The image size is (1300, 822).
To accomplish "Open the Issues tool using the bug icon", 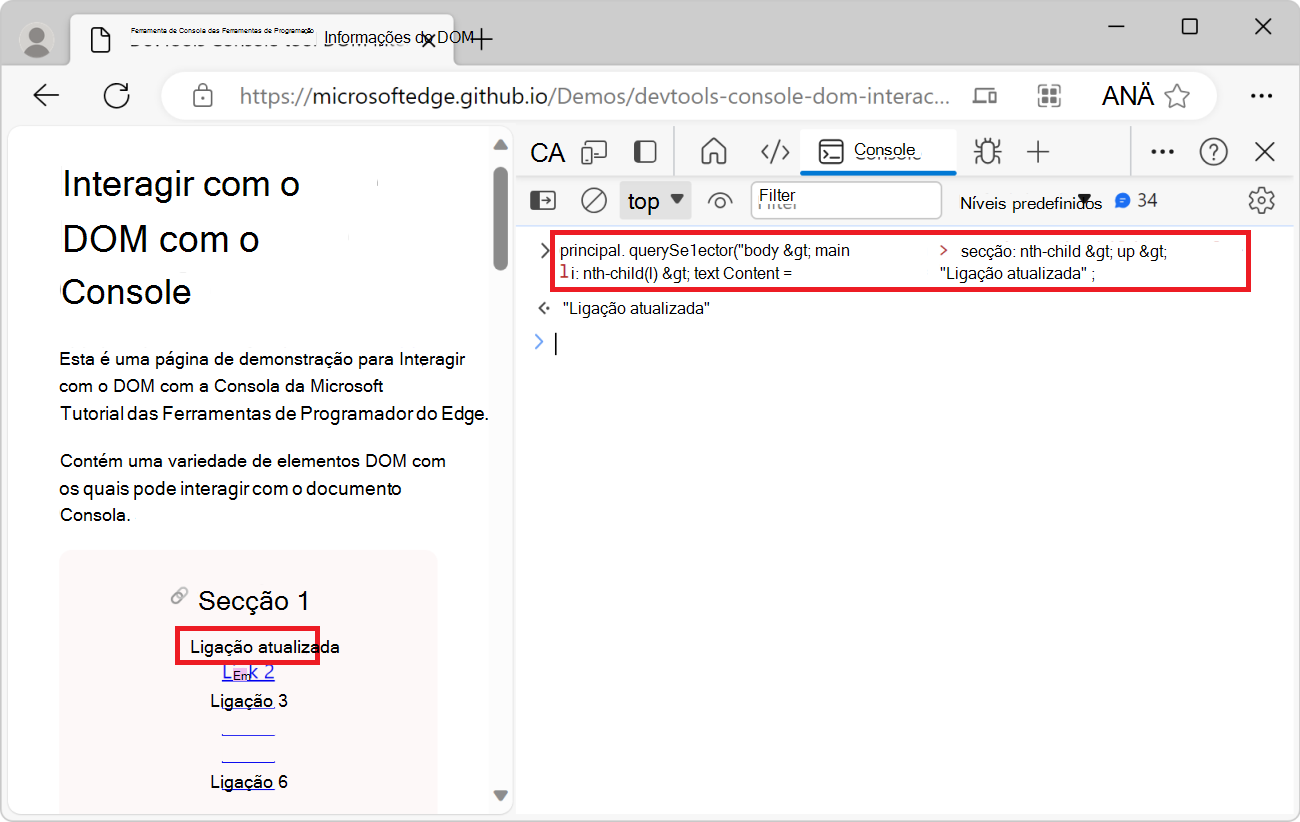I will click(x=987, y=152).
